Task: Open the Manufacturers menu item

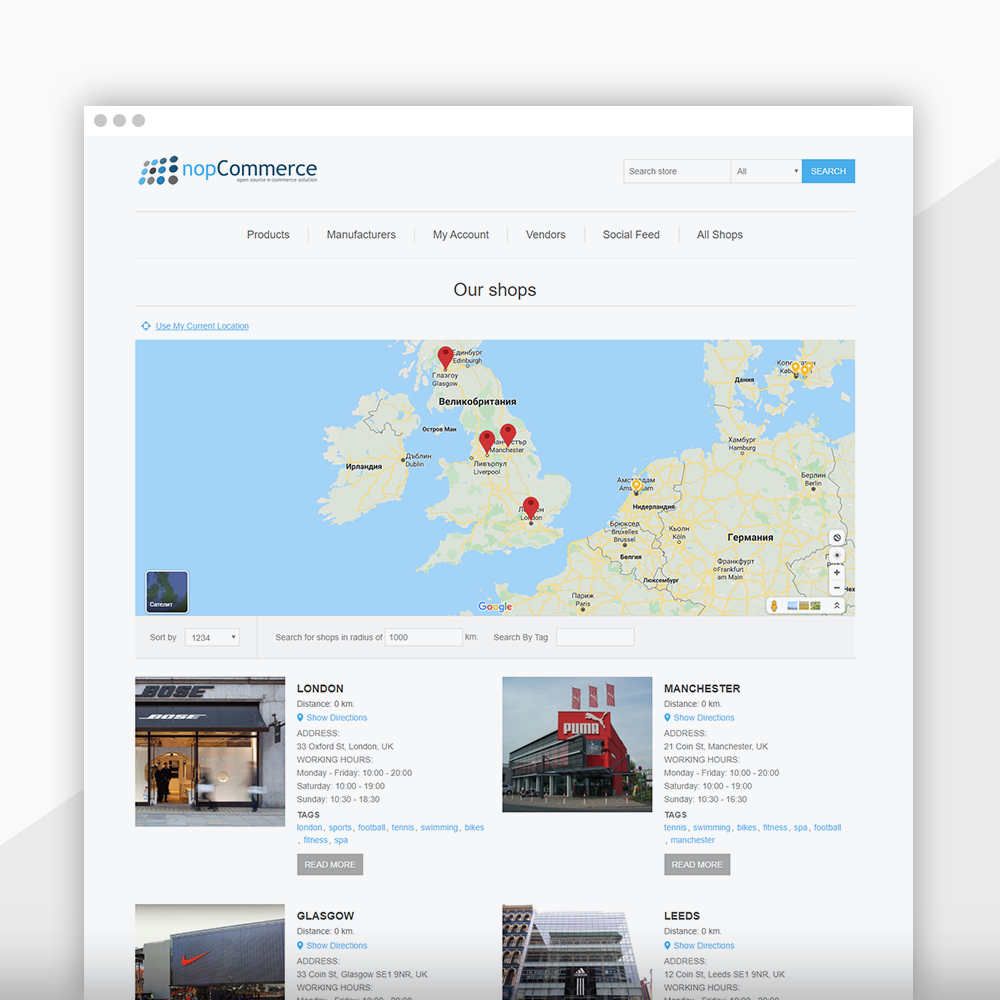Action: tap(361, 235)
